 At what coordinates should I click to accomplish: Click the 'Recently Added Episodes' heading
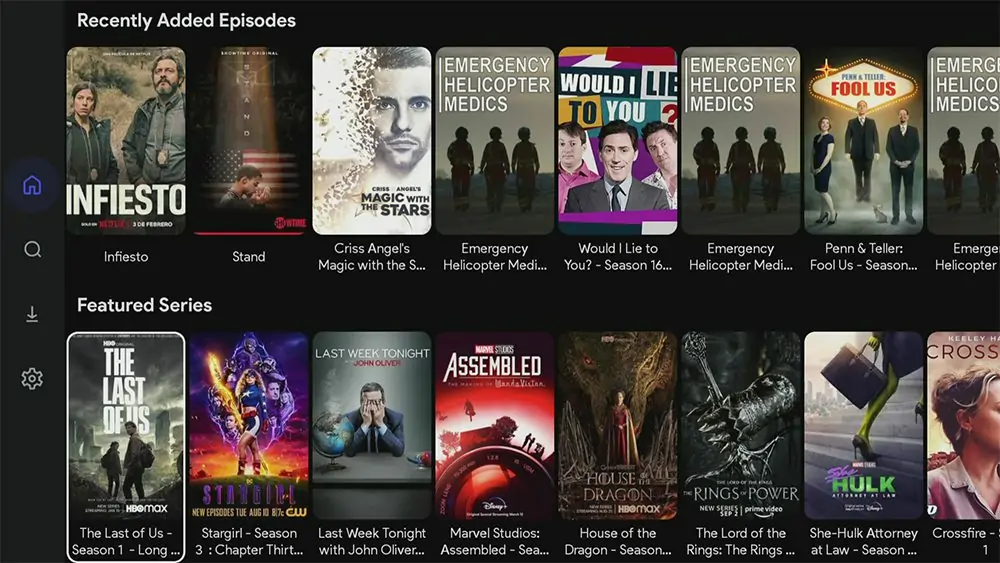click(186, 20)
